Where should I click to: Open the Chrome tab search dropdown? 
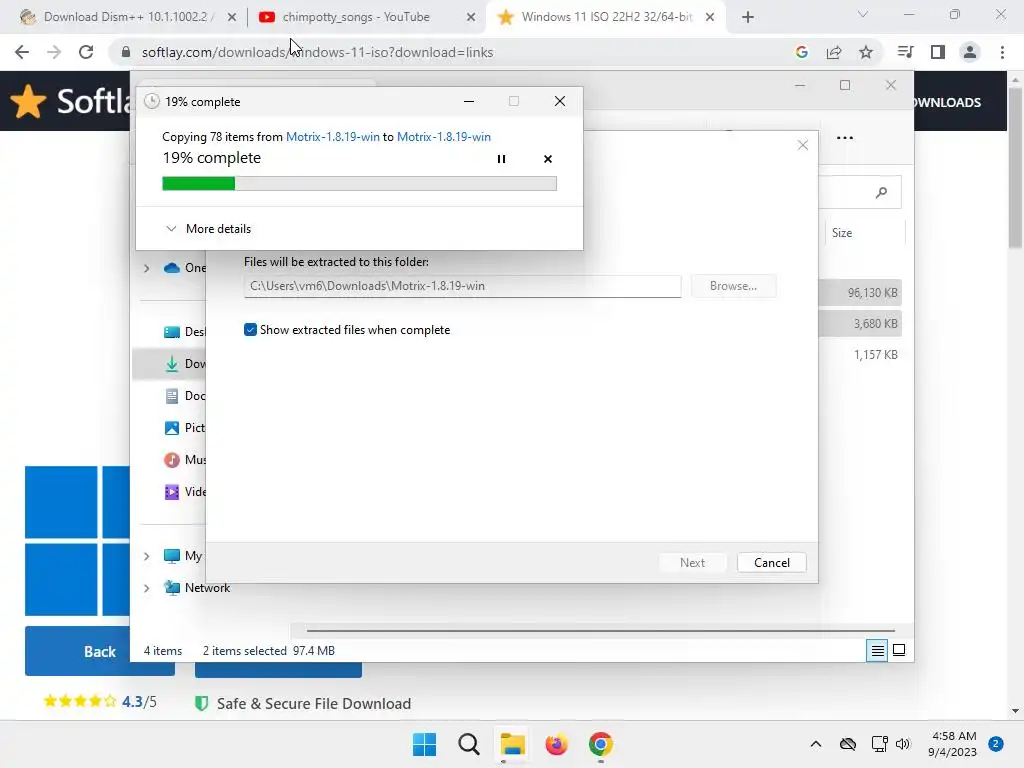[x=862, y=14]
